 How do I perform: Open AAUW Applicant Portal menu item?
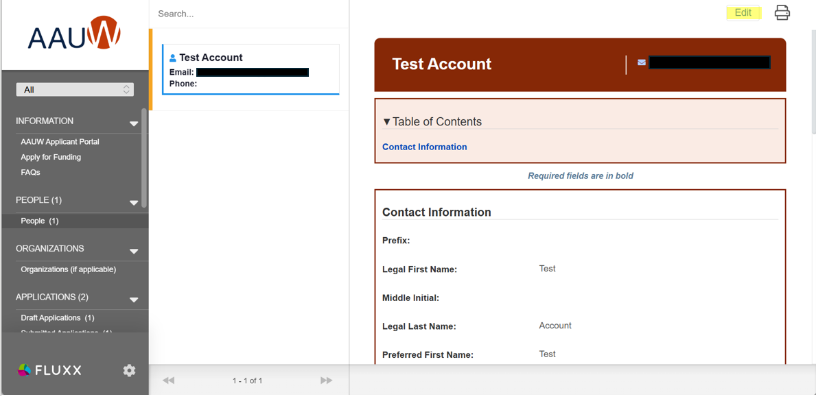pyautogui.click(x=60, y=142)
